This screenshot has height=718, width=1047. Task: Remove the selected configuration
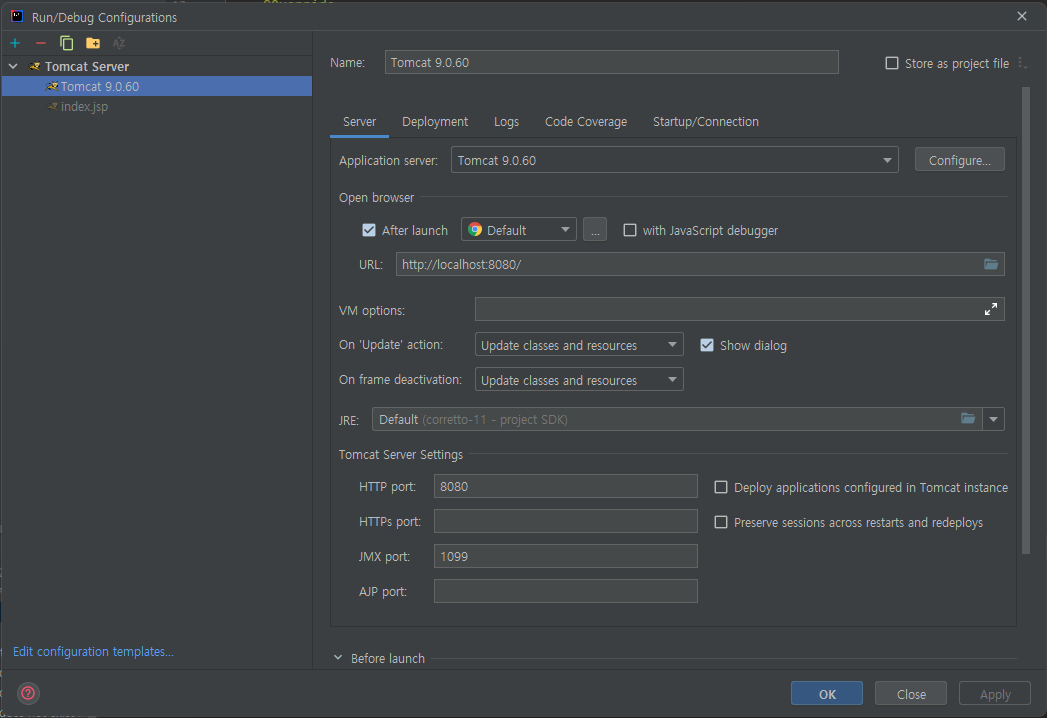click(x=41, y=43)
